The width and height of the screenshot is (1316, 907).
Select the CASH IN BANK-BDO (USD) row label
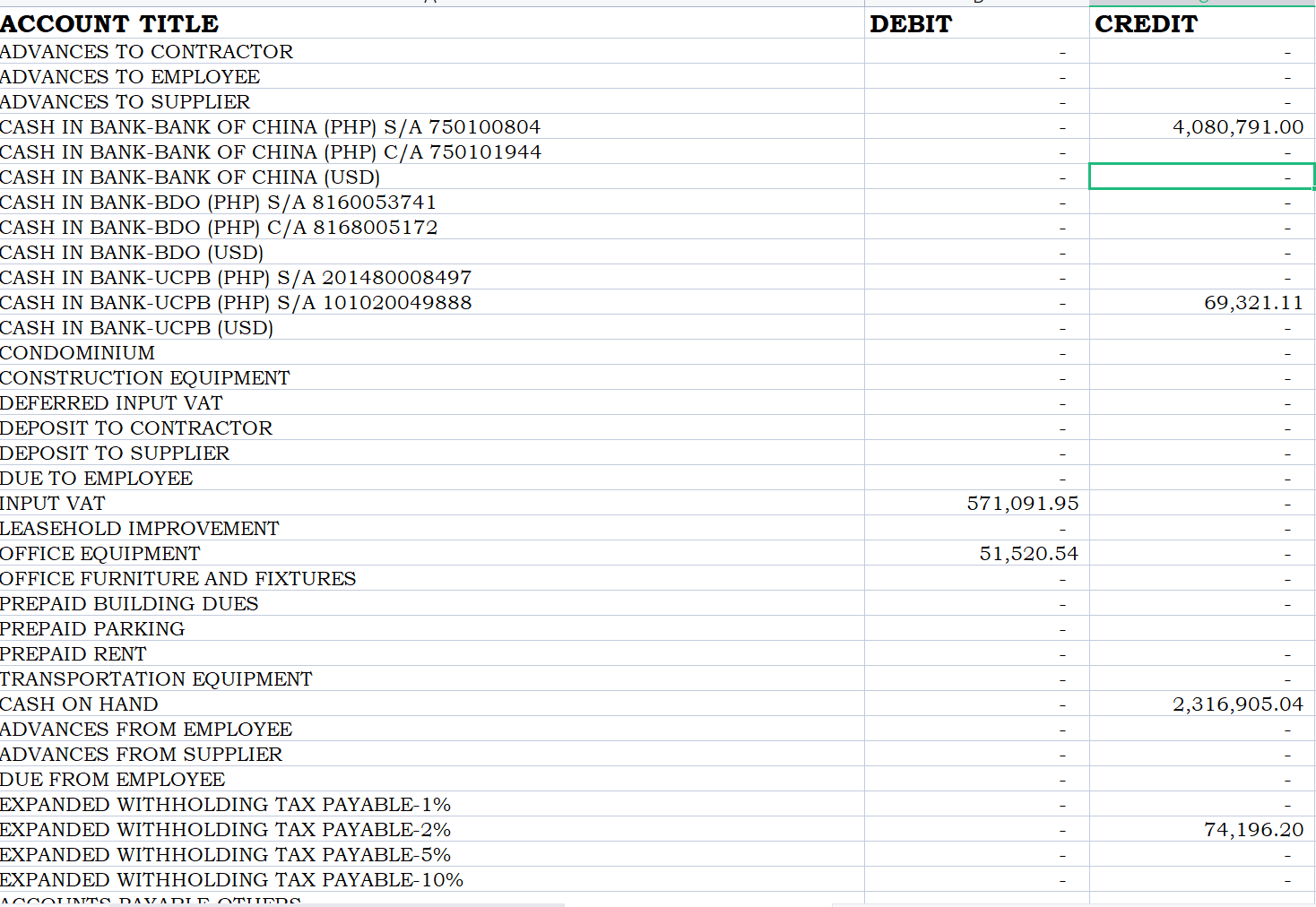click(x=432, y=252)
